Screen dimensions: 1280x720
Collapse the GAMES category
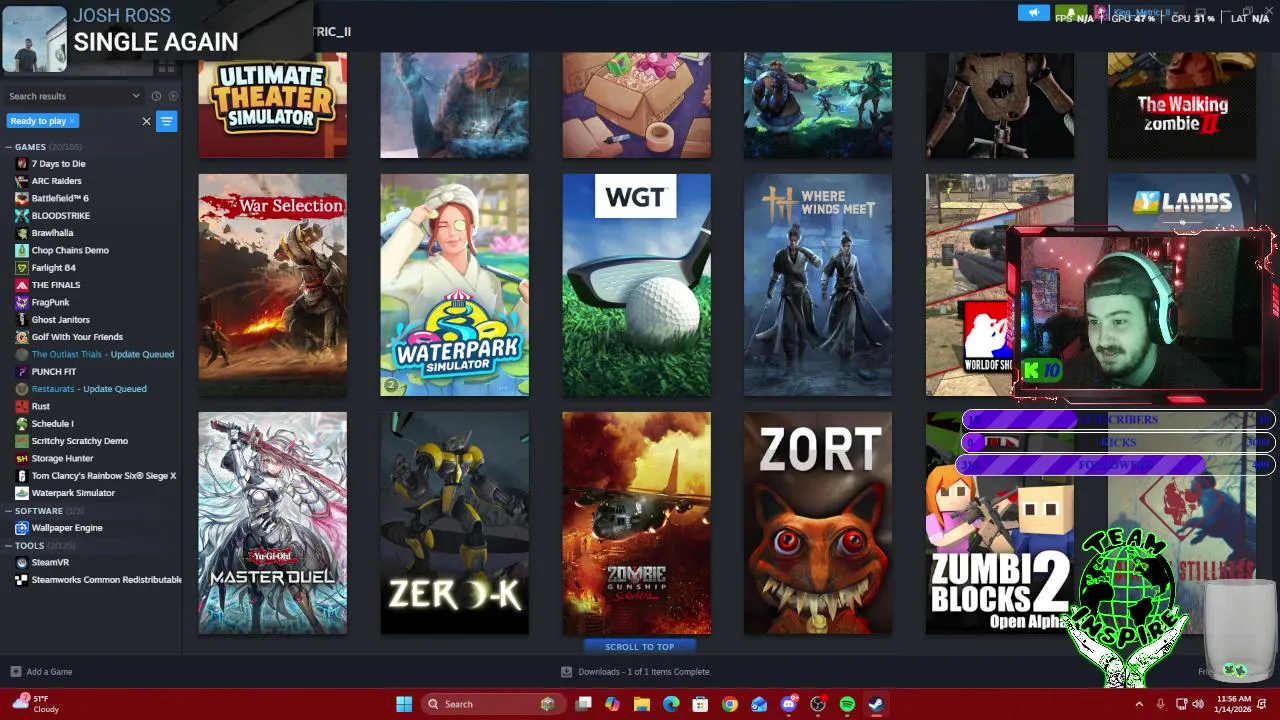pyautogui.click(x=9, y=147)
